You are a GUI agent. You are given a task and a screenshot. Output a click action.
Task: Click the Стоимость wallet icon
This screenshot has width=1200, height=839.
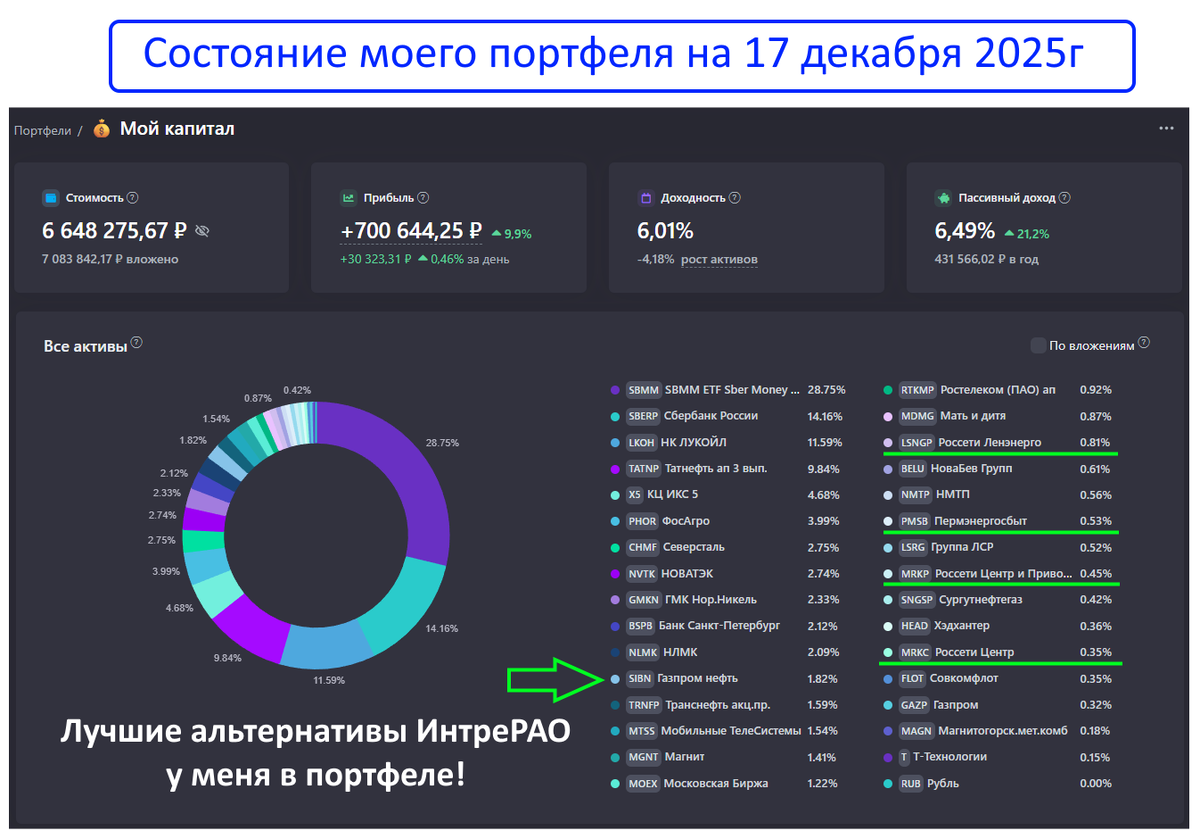[50, 198]
